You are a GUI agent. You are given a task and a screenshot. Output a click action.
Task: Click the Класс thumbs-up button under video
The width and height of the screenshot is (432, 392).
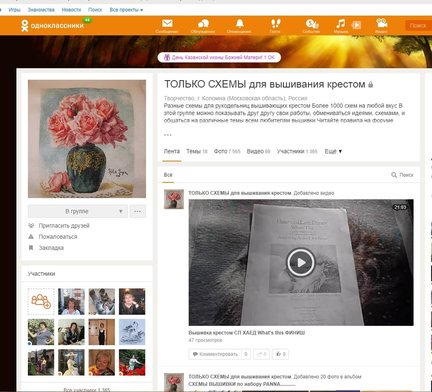(x=280, y=354)
